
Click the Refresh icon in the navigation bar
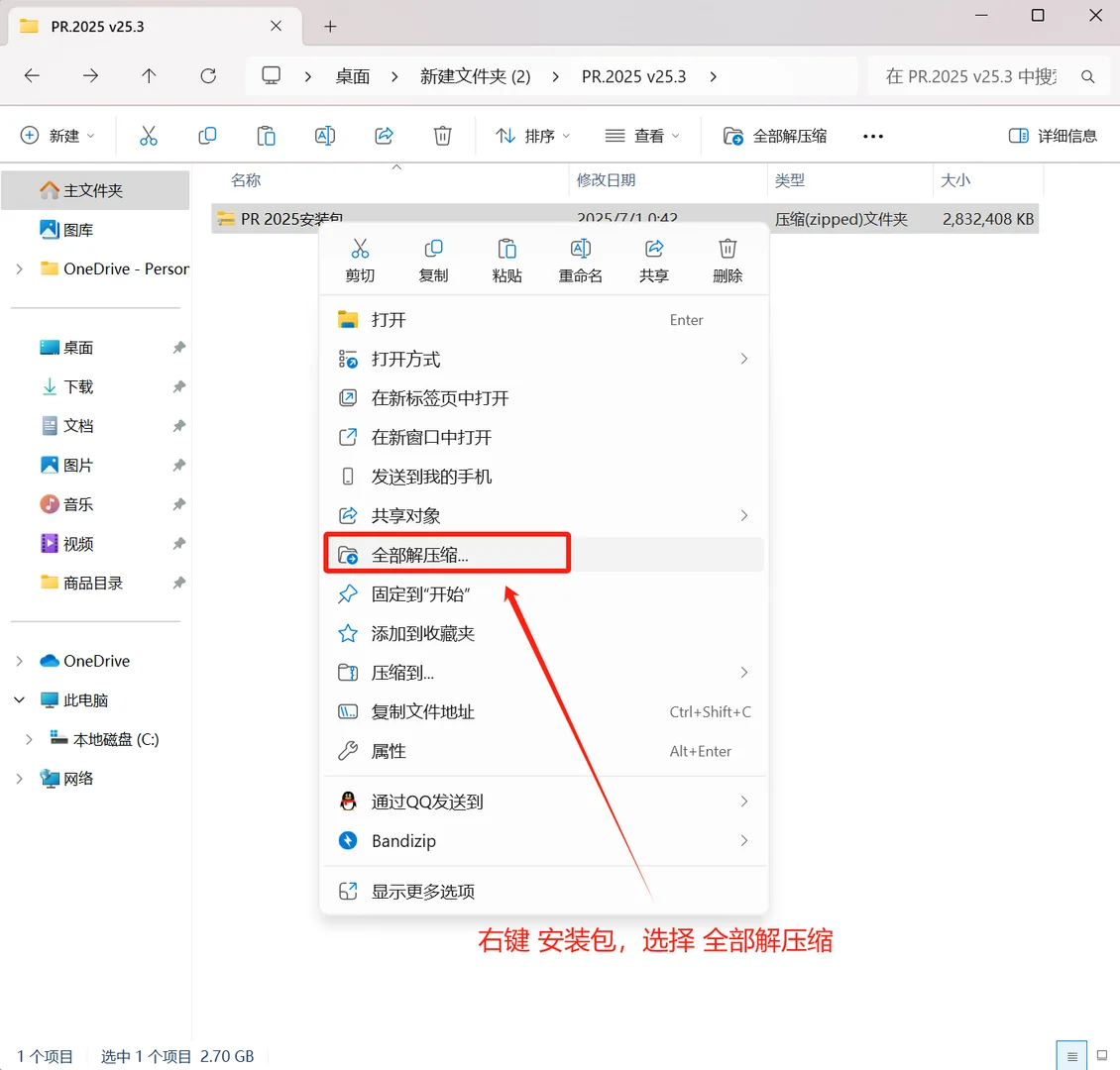click(206, 75)
